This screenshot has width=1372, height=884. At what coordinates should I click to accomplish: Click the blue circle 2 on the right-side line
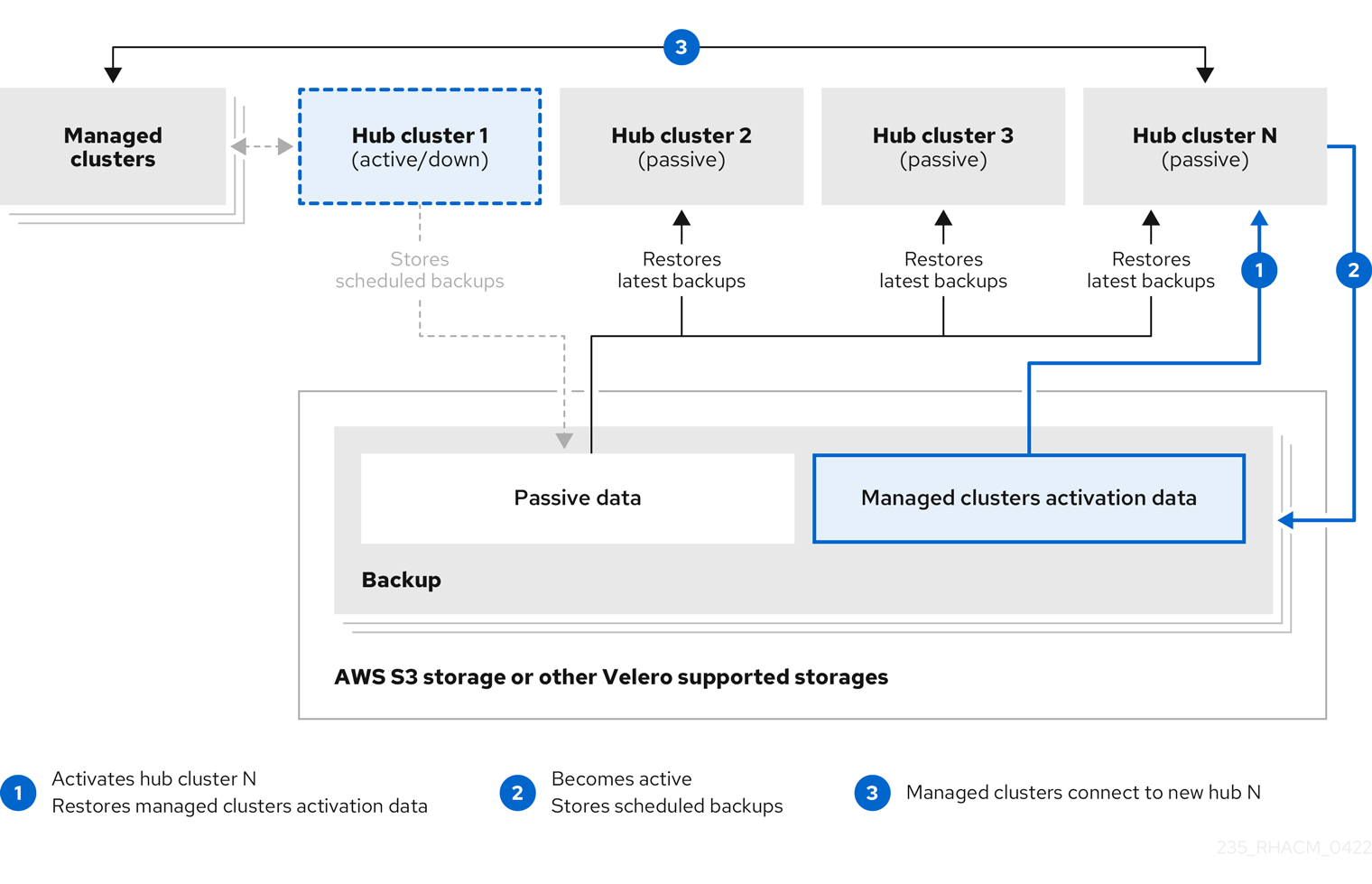point(1353,269)
